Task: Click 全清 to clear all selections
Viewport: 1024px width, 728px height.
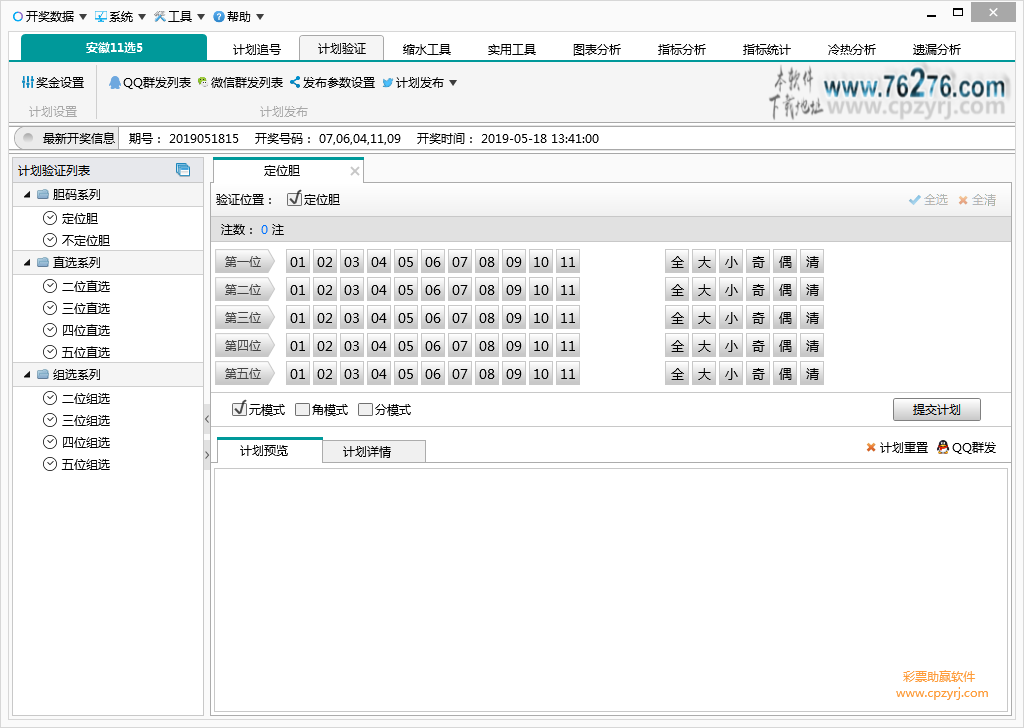Action: (977, 200)
